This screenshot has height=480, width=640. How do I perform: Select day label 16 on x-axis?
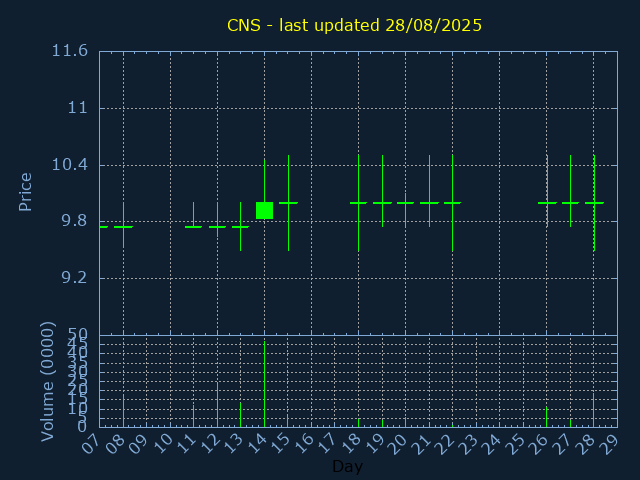(303, 444)
